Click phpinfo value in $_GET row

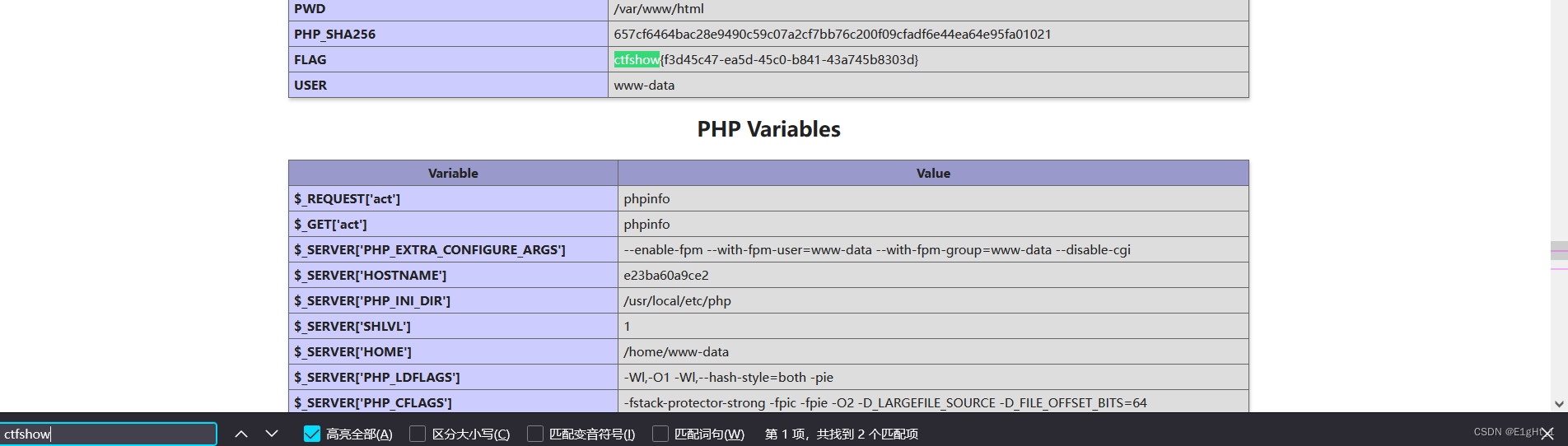647,224
